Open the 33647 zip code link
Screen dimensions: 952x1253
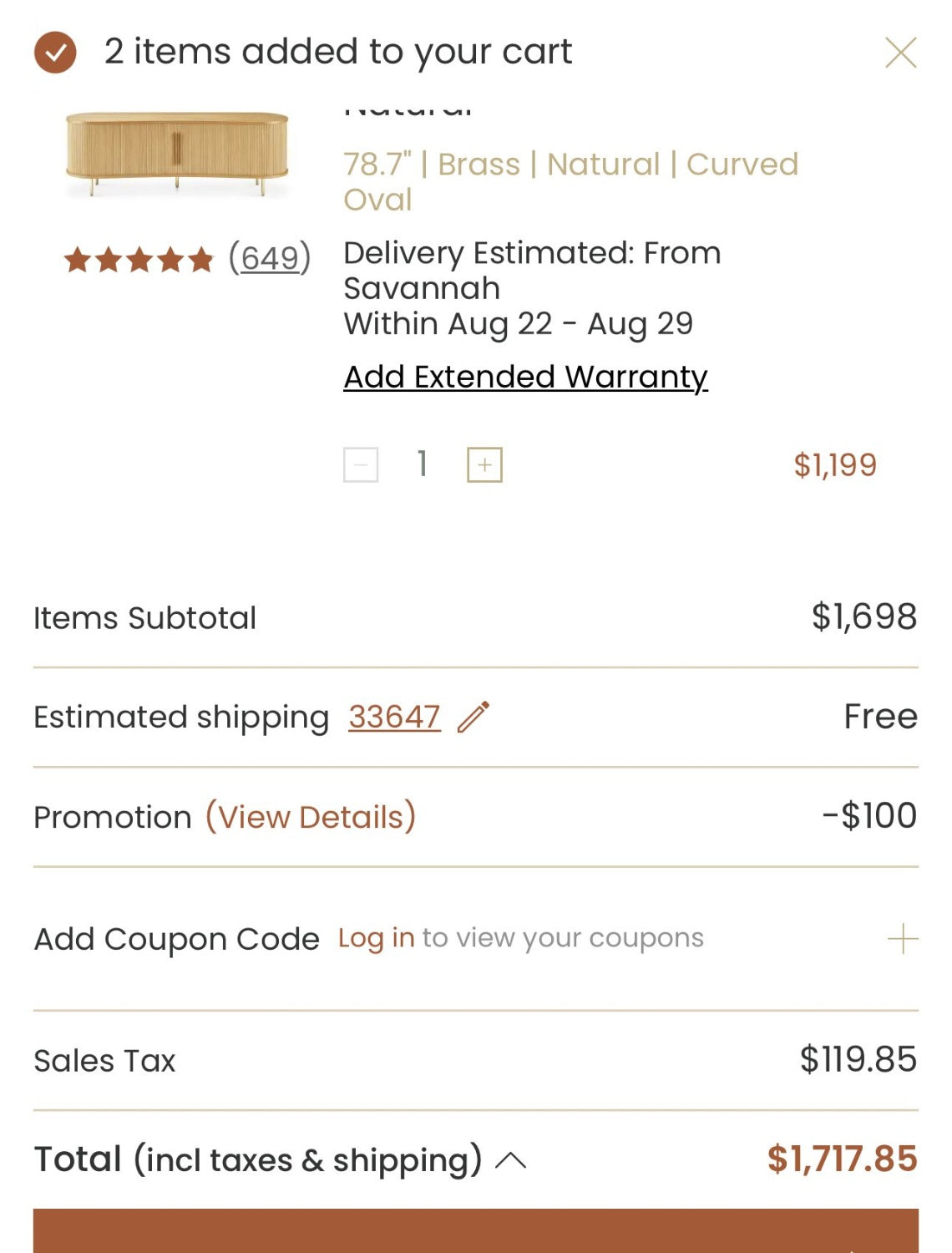coord(394,717)
